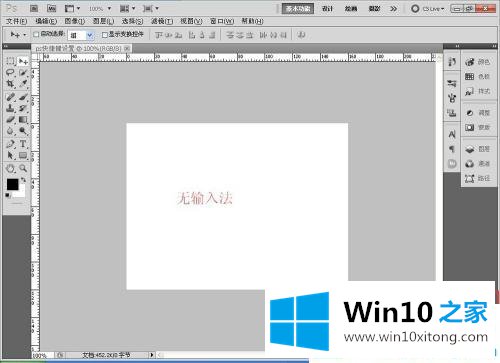Enable the Auto-Select checkbox

[x=36, y=34]
